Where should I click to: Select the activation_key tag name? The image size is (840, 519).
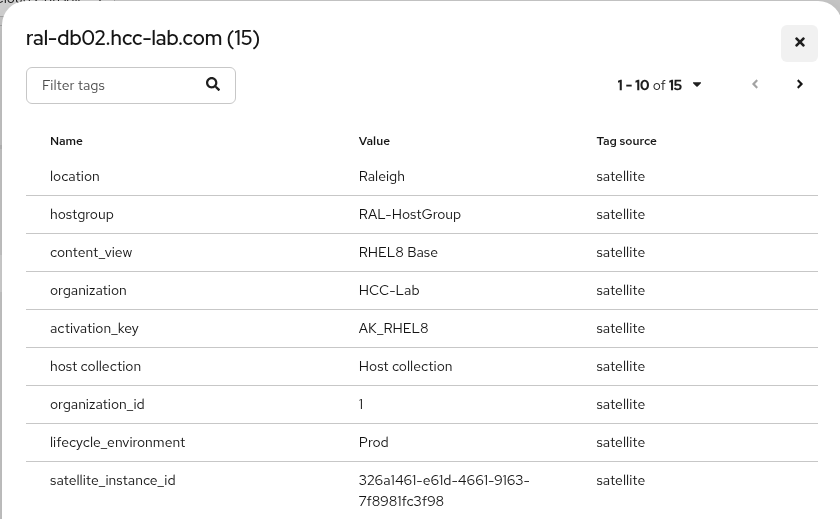click(x=94, y=328)
